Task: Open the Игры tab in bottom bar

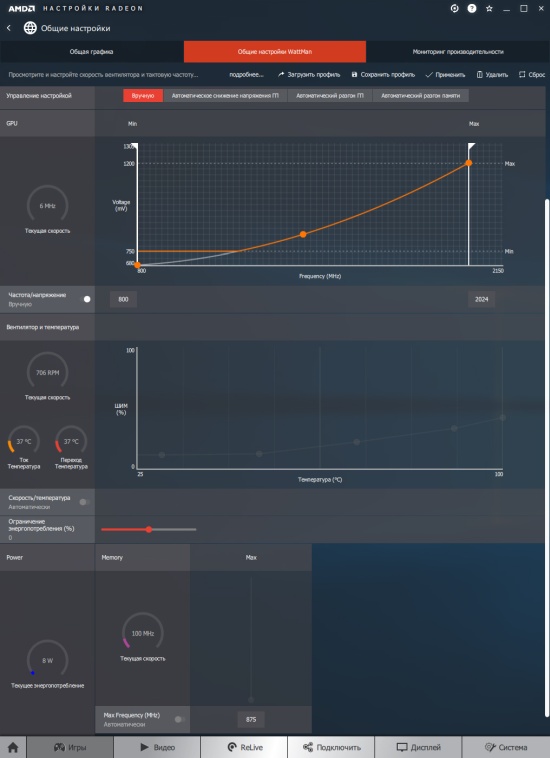Action: click(70, 747)
